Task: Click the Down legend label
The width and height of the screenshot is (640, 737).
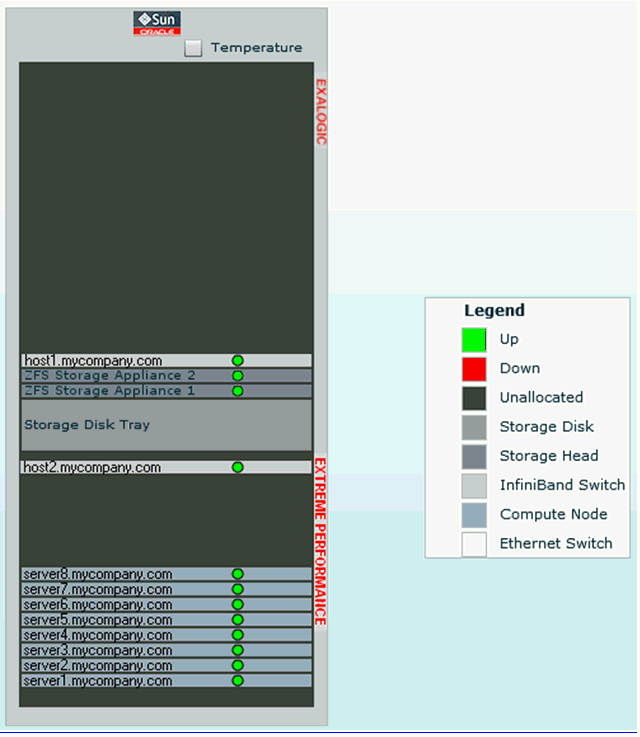Action: click(520, 368)
